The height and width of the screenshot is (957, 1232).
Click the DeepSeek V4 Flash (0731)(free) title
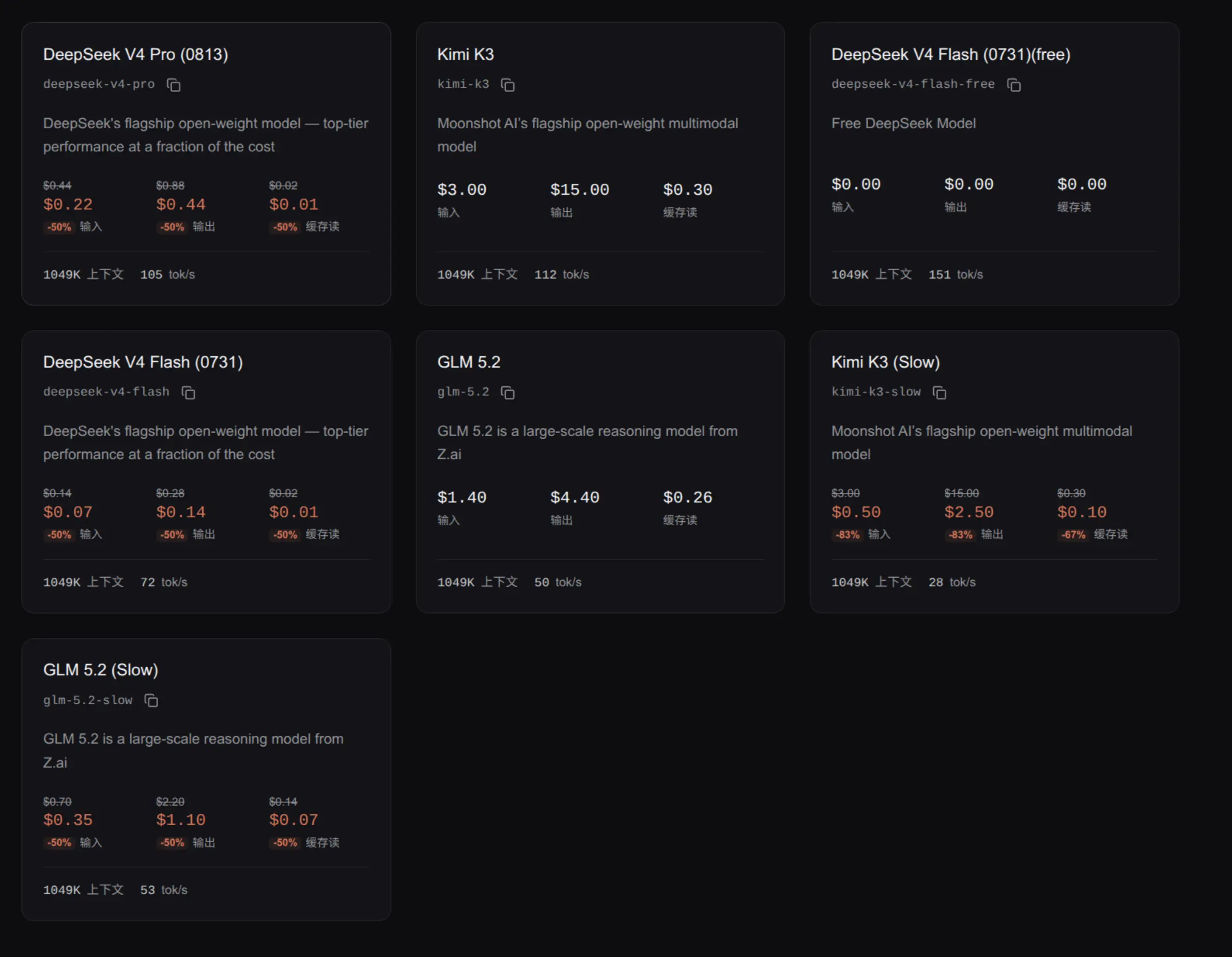(950, 54)
